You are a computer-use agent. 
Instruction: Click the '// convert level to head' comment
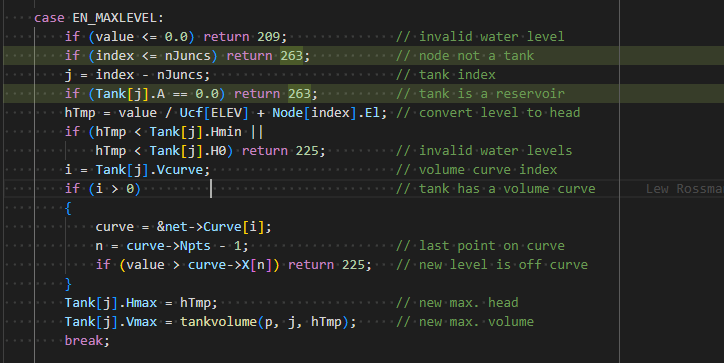[488, 113]
